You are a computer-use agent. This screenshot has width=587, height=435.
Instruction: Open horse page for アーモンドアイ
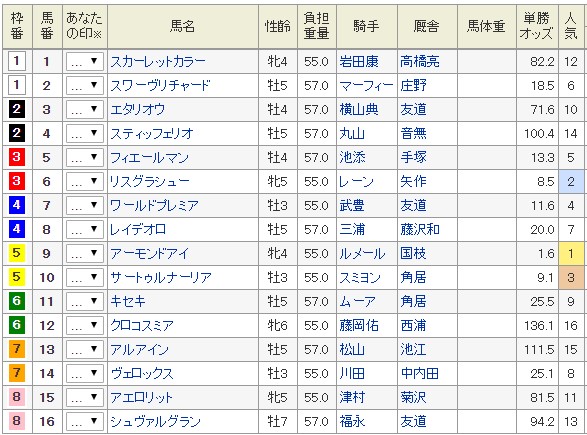click(x=150, y=253)
